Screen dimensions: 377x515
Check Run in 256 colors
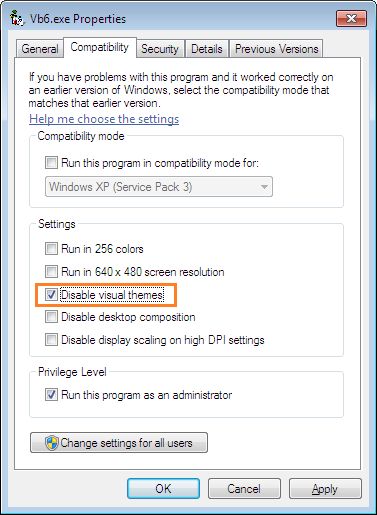(x=51, y=249)
